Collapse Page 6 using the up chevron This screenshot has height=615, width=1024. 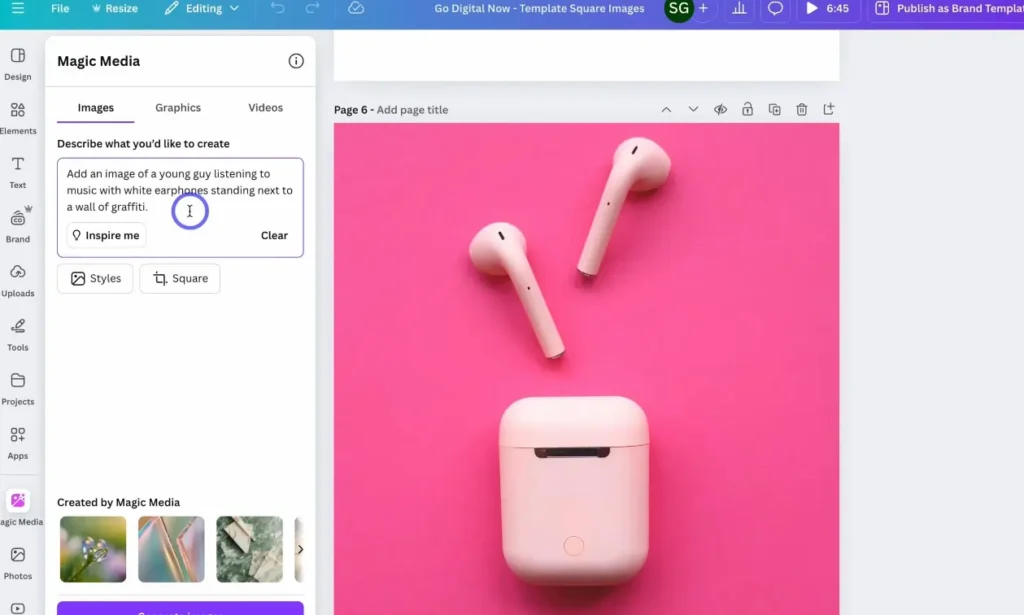(x=666, y=109)
